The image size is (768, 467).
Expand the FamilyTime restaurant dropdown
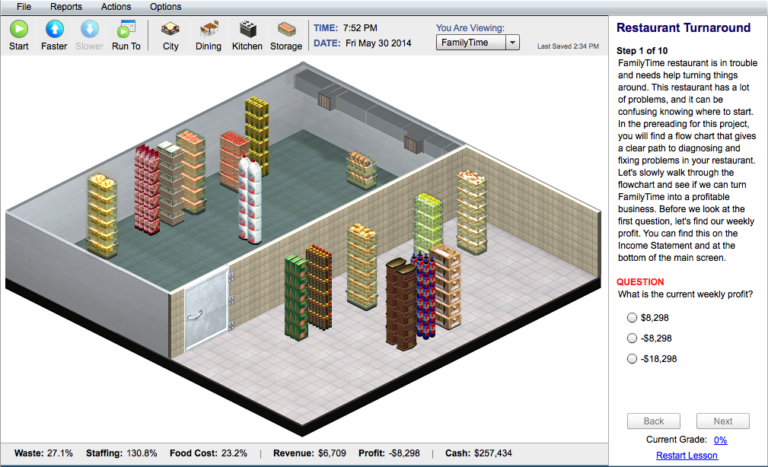tap(512, 43)
